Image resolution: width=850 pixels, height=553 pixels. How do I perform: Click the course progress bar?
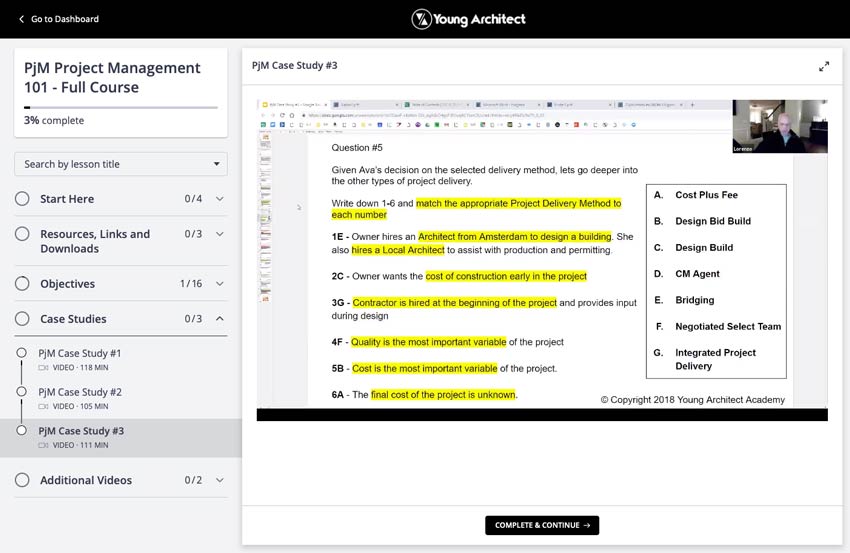pos(121,106)
